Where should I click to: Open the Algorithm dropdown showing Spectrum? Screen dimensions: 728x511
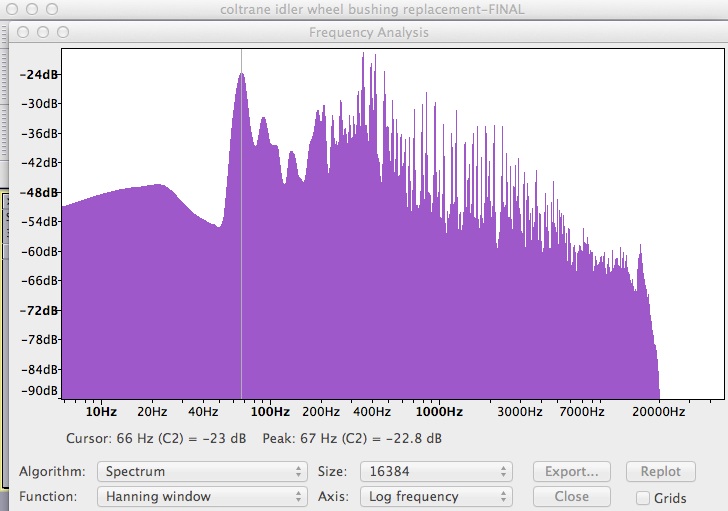tap(202, 472)
